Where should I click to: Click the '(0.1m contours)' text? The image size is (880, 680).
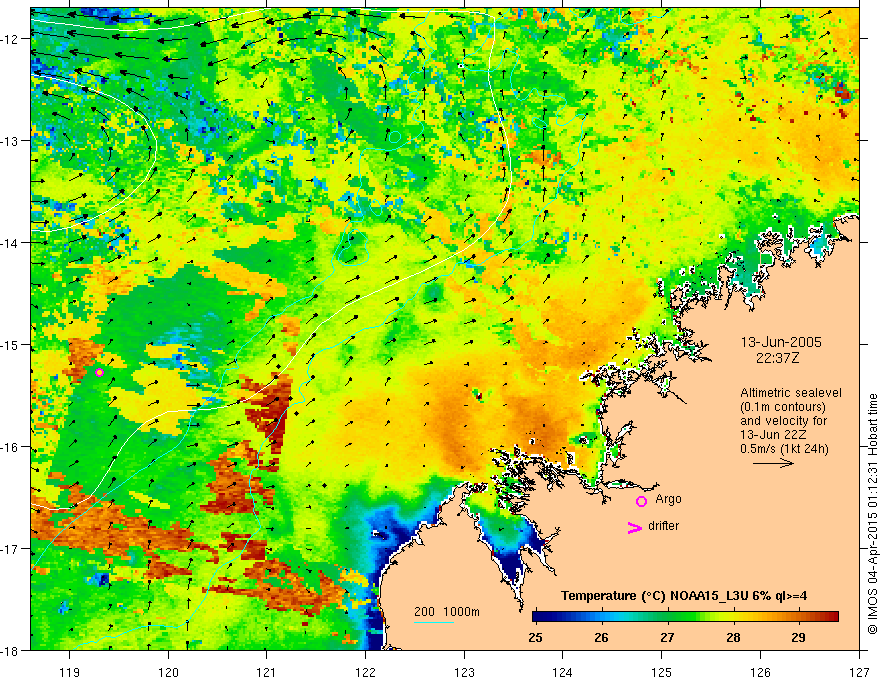coord(783,407)
